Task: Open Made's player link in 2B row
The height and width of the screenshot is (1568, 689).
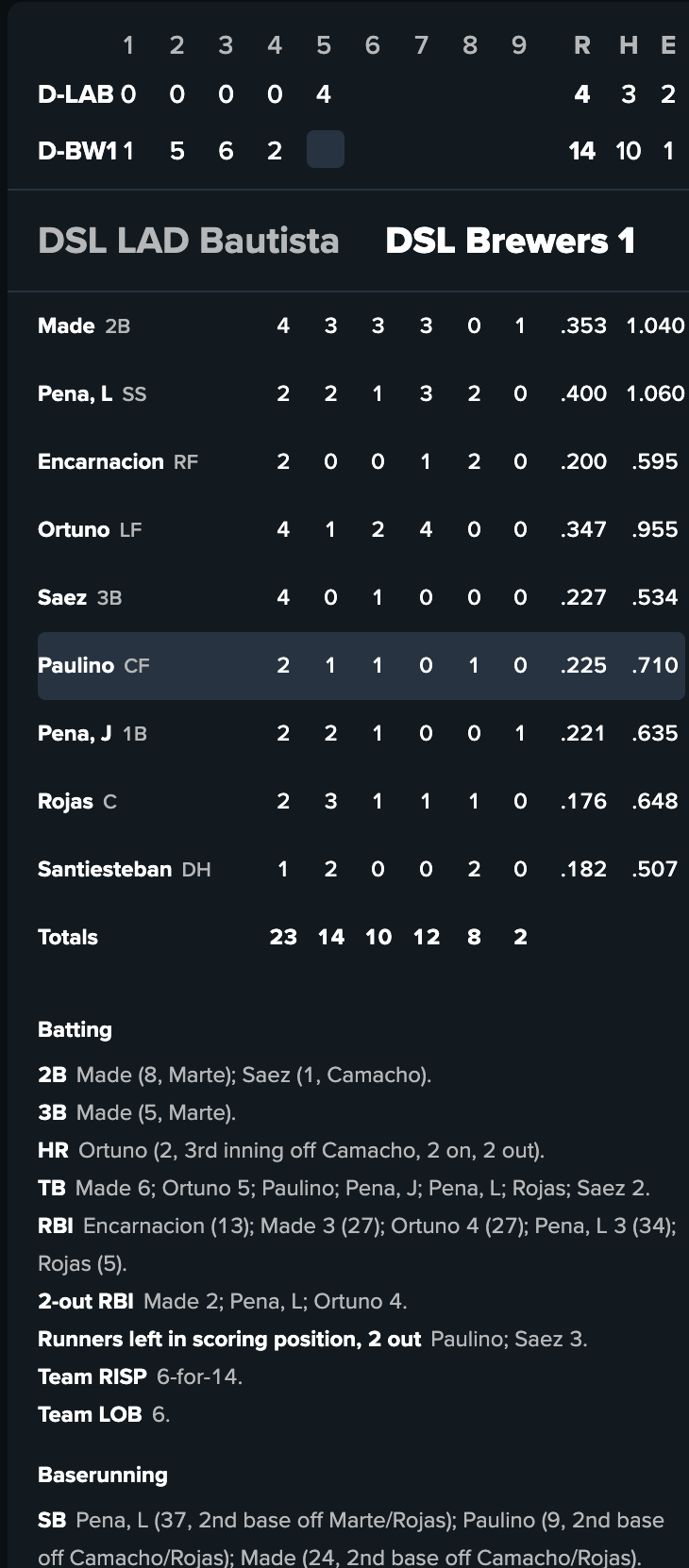Action: (66, 326)
